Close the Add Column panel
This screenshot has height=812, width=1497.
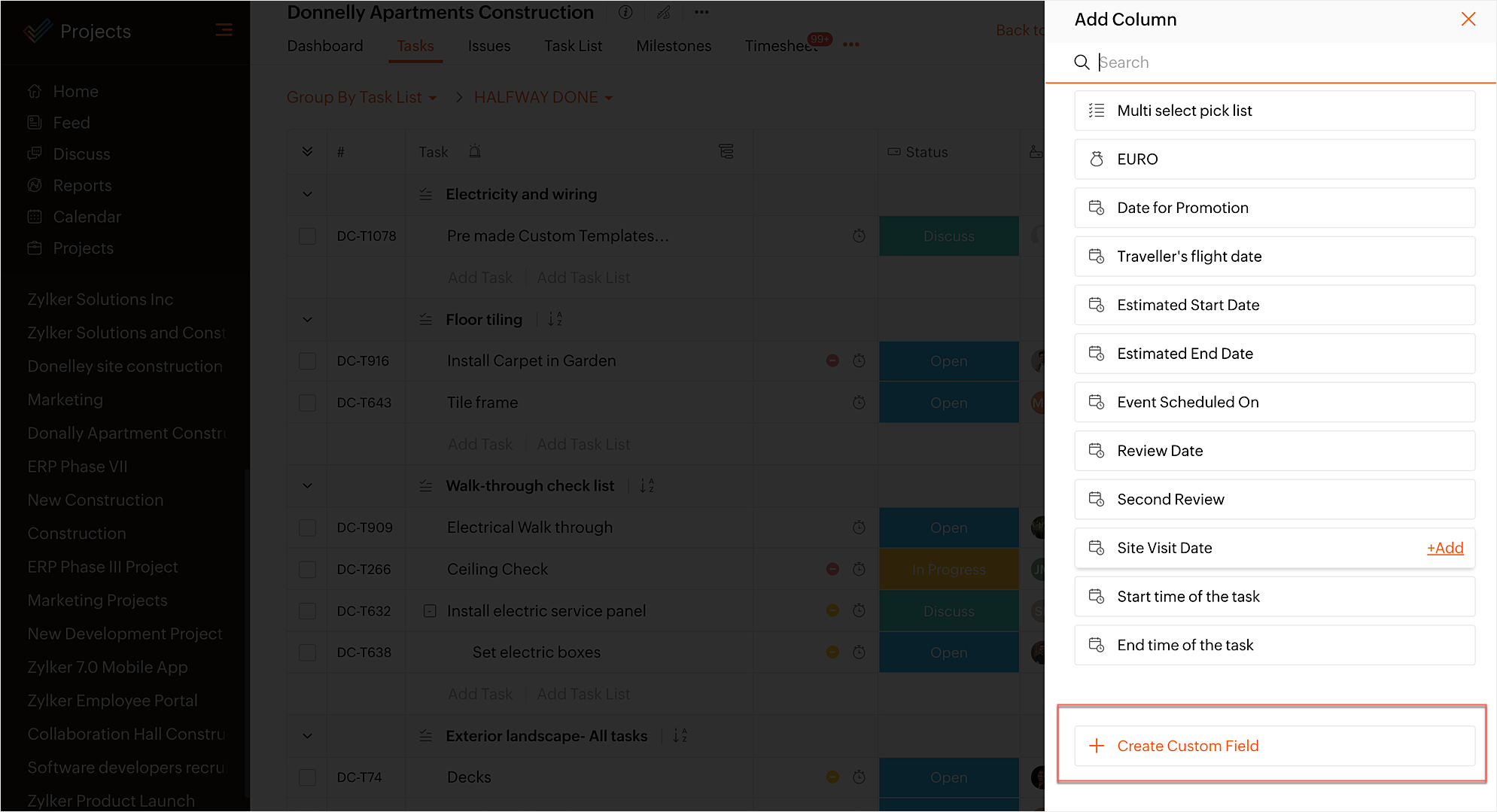1468,19
